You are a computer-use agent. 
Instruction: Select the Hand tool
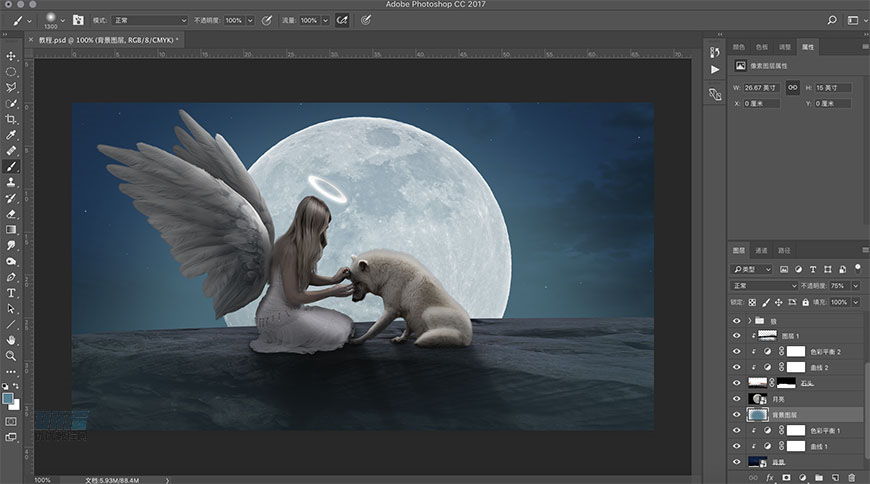pyautogui.click(x=11, y=340)
